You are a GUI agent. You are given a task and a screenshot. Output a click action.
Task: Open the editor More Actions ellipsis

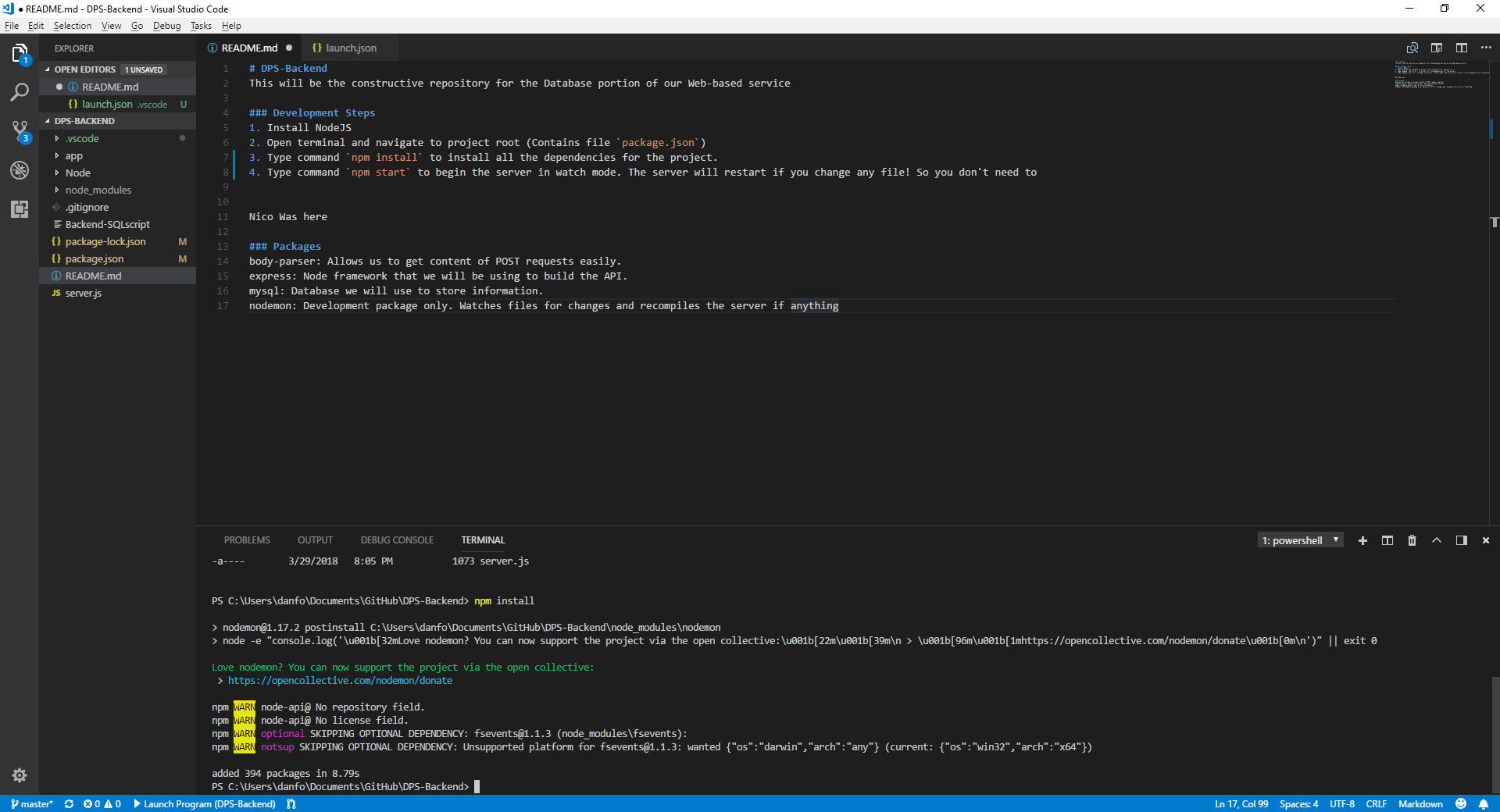tap(1486, 48)
